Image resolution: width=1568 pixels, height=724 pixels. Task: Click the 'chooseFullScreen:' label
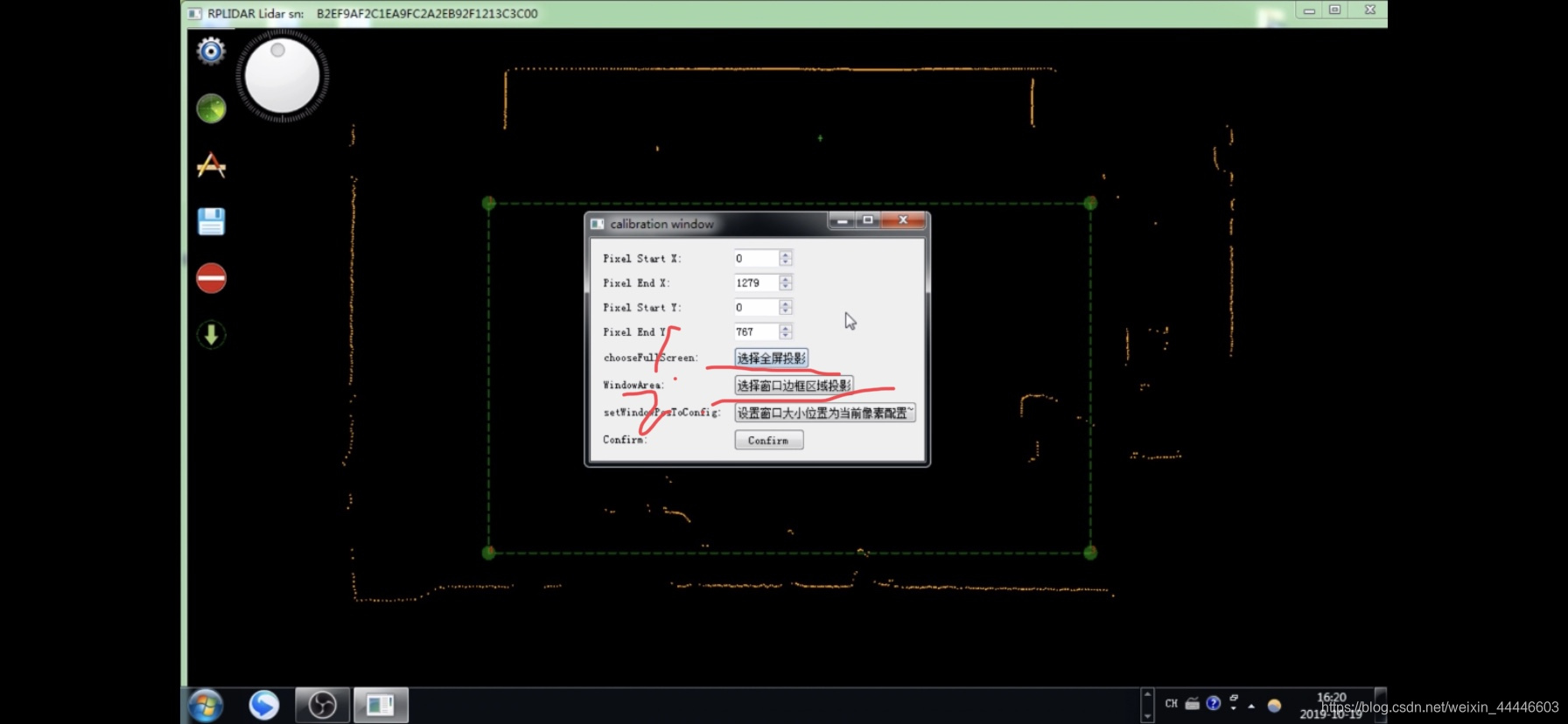[651, 358]
